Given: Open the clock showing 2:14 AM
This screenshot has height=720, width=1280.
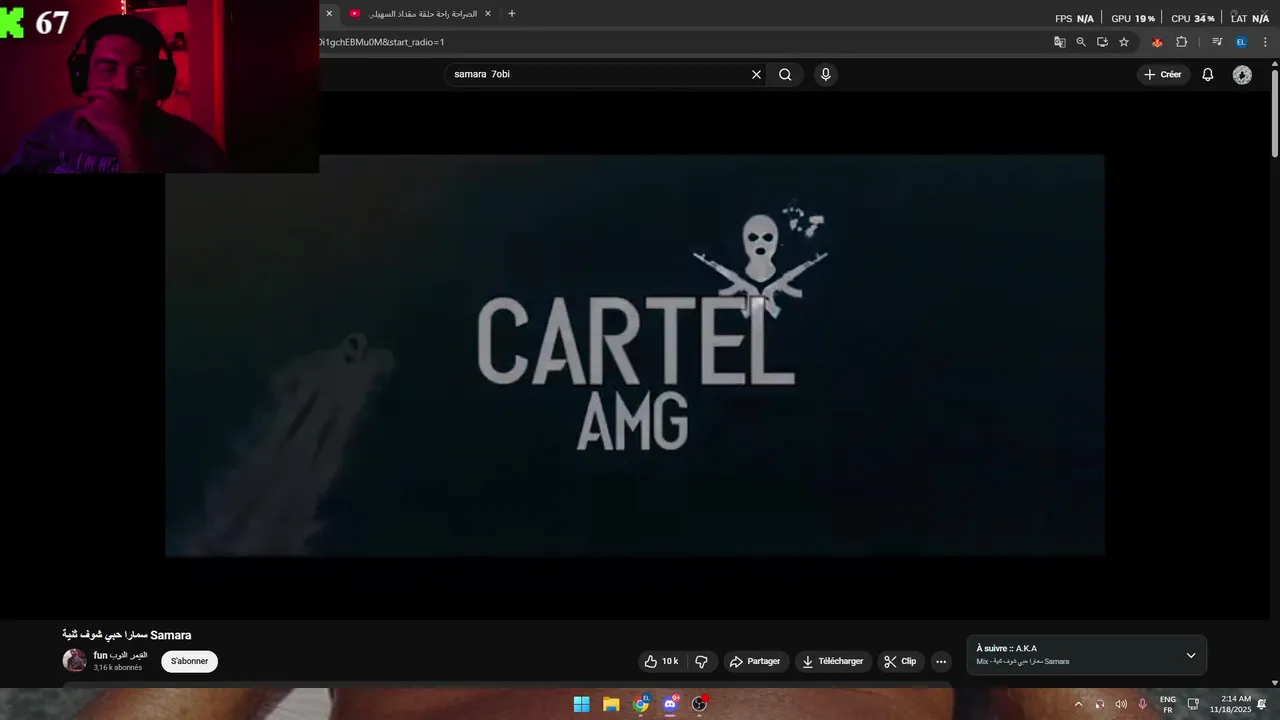Looking at the screenshot, I should coord(1230,704).
